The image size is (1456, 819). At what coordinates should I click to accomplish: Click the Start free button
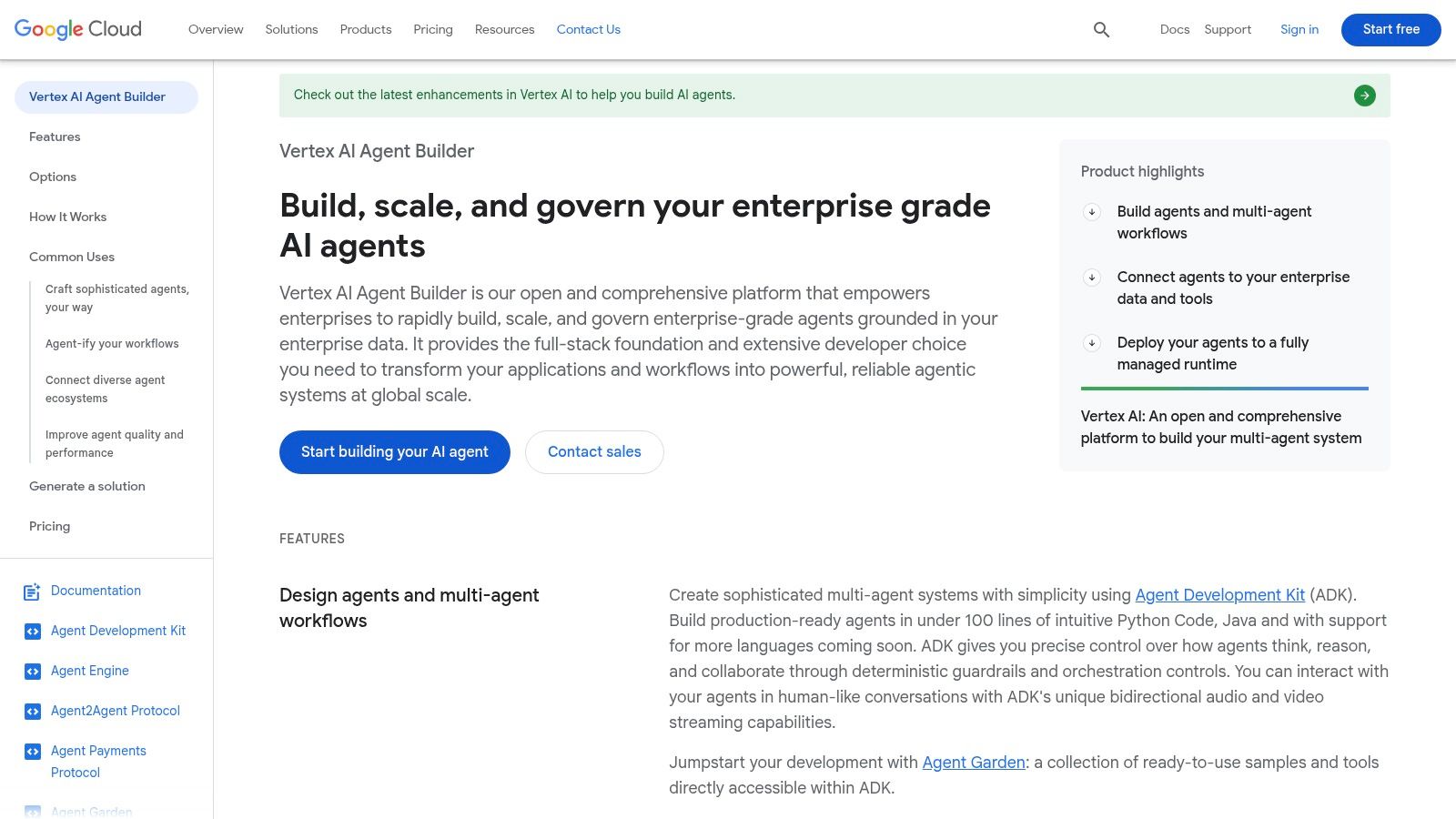tap(1390, 29)
